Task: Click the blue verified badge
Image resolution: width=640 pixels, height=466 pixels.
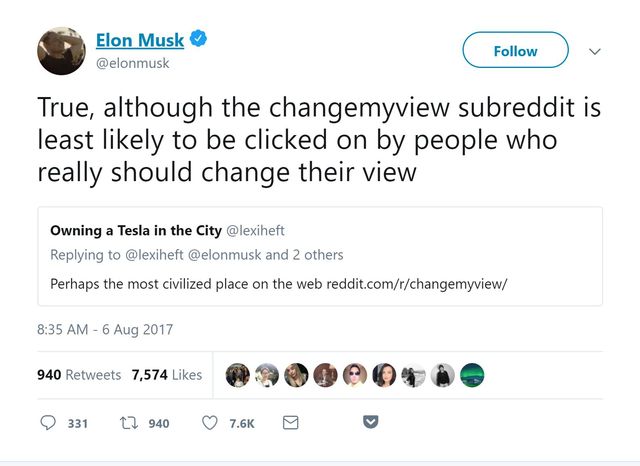Action: (199, 40)
